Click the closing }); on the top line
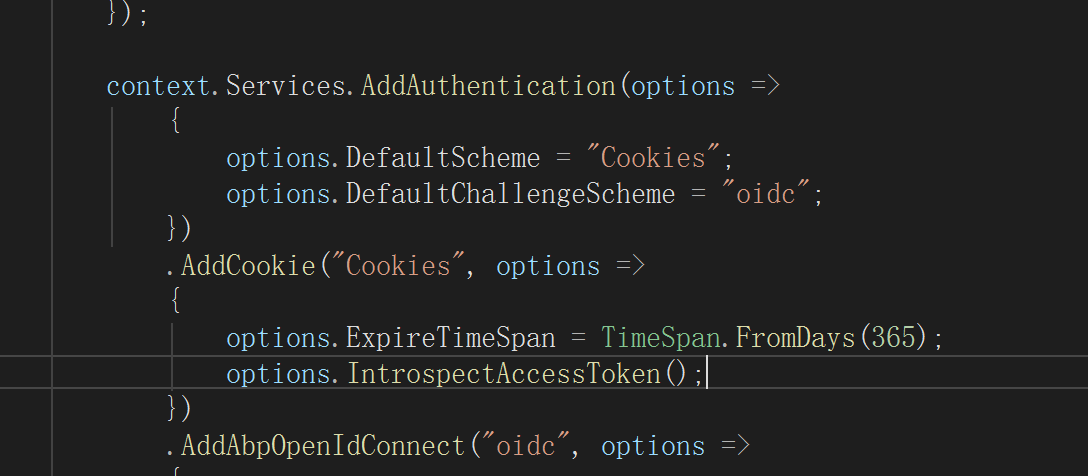The image size is (1088, 476). (x=127, y=17)
